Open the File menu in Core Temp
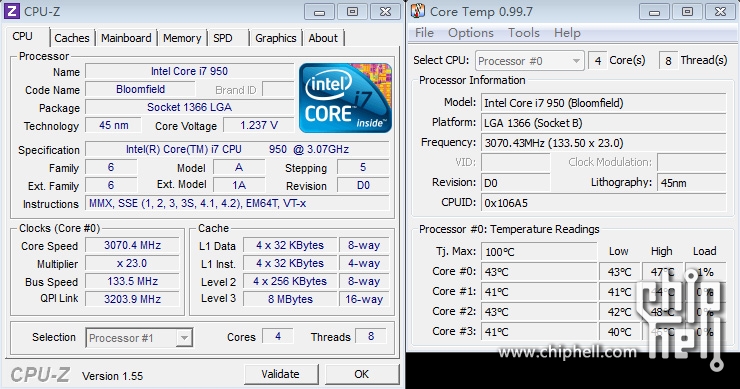Image resolution: width=740 pixels, height=389 pixels. coord(424,33)
